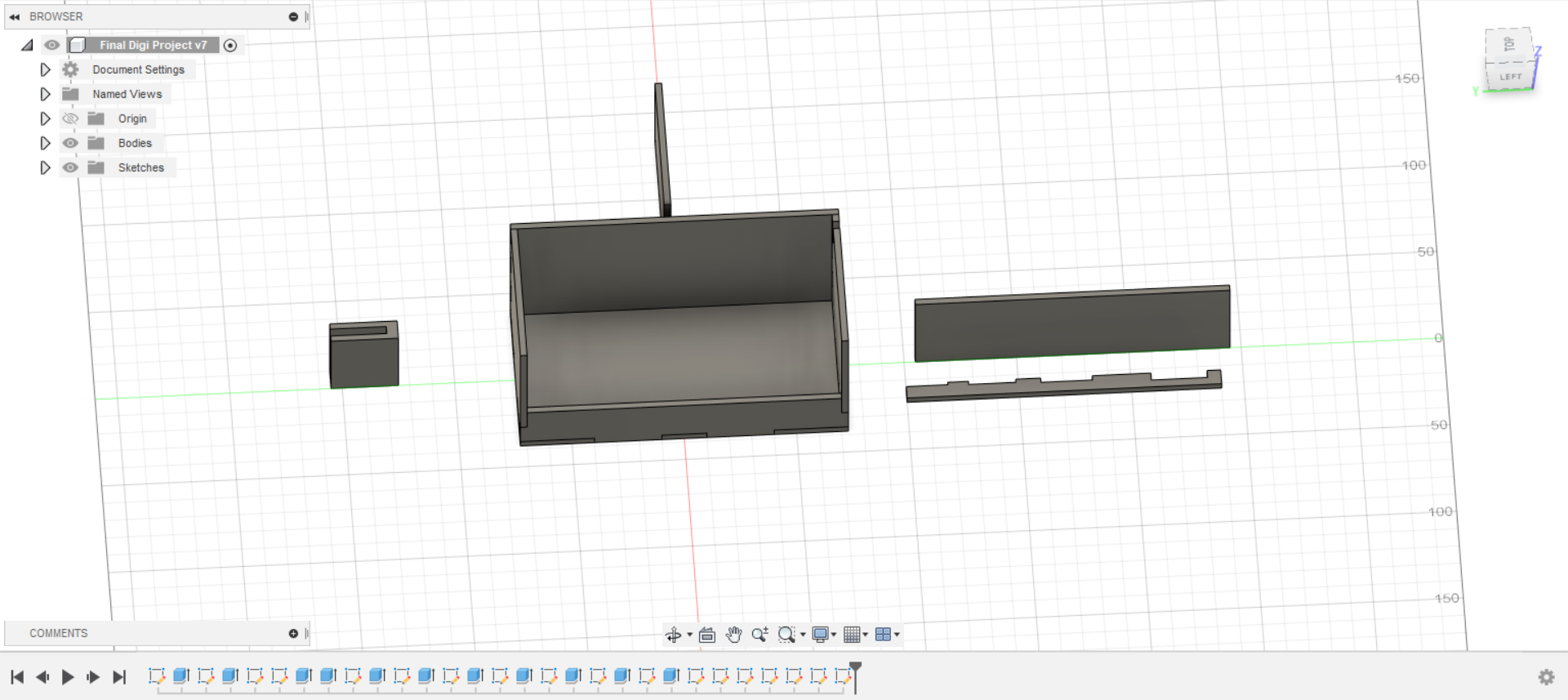Collapse Browser panel with double-arrow icon
Screen dimensions: 1568x700
point(15,16)
